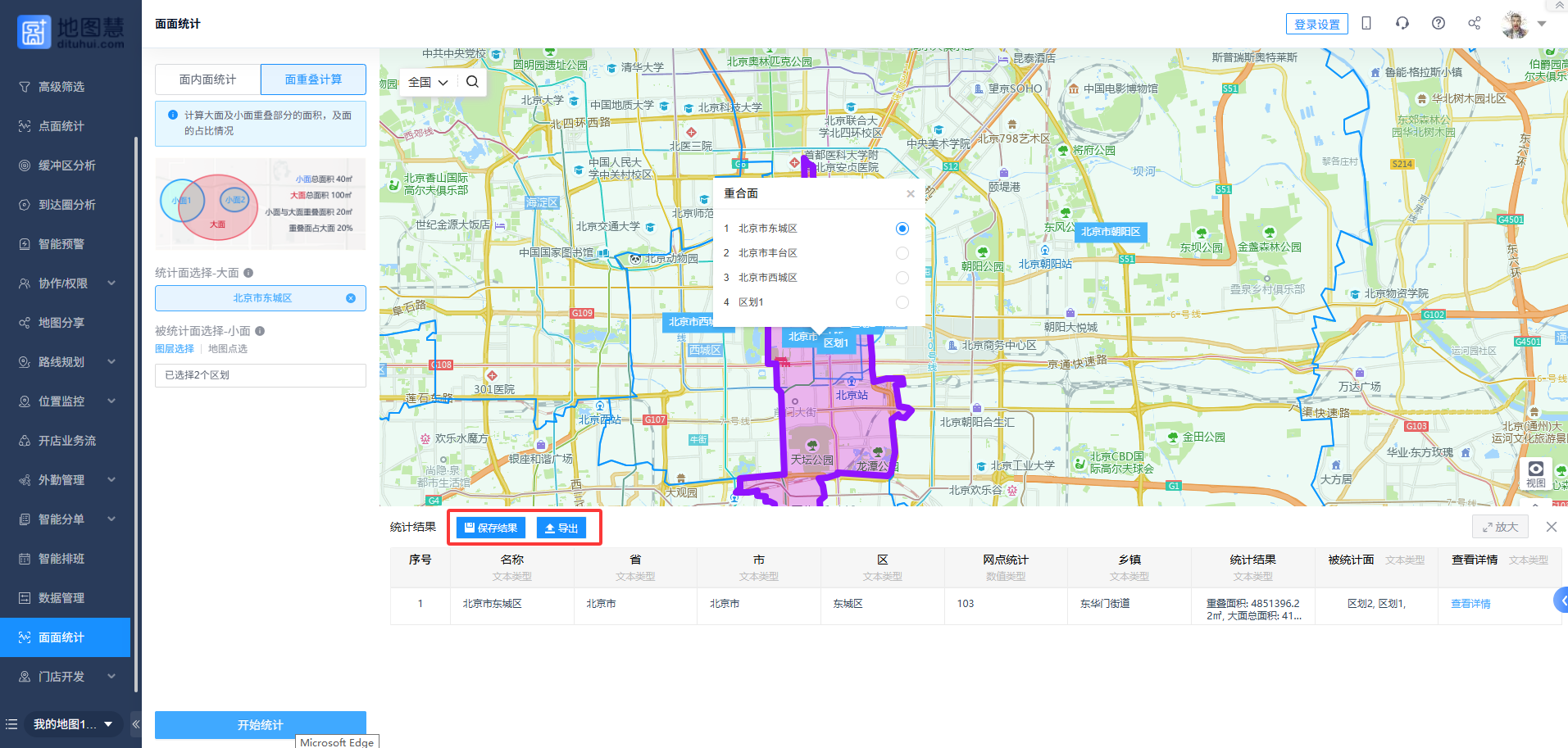Choose the 区划1 radio button
The height and width of the screenshot is (748, 1568).
(x=902, y=302)
